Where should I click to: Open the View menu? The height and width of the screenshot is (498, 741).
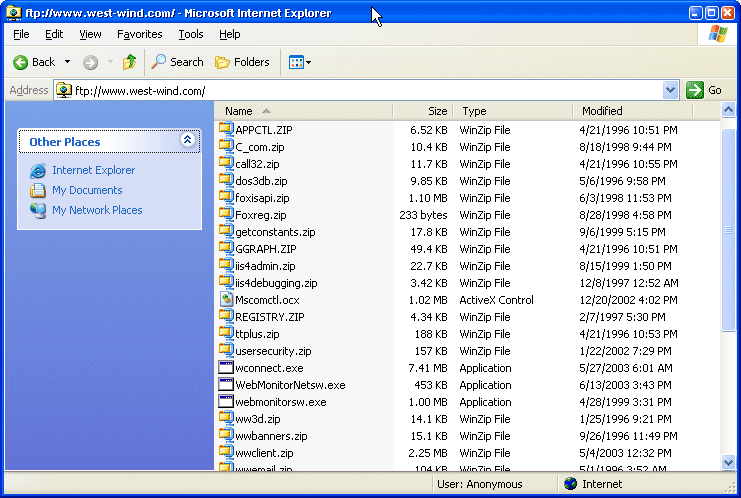click(90, 34)
